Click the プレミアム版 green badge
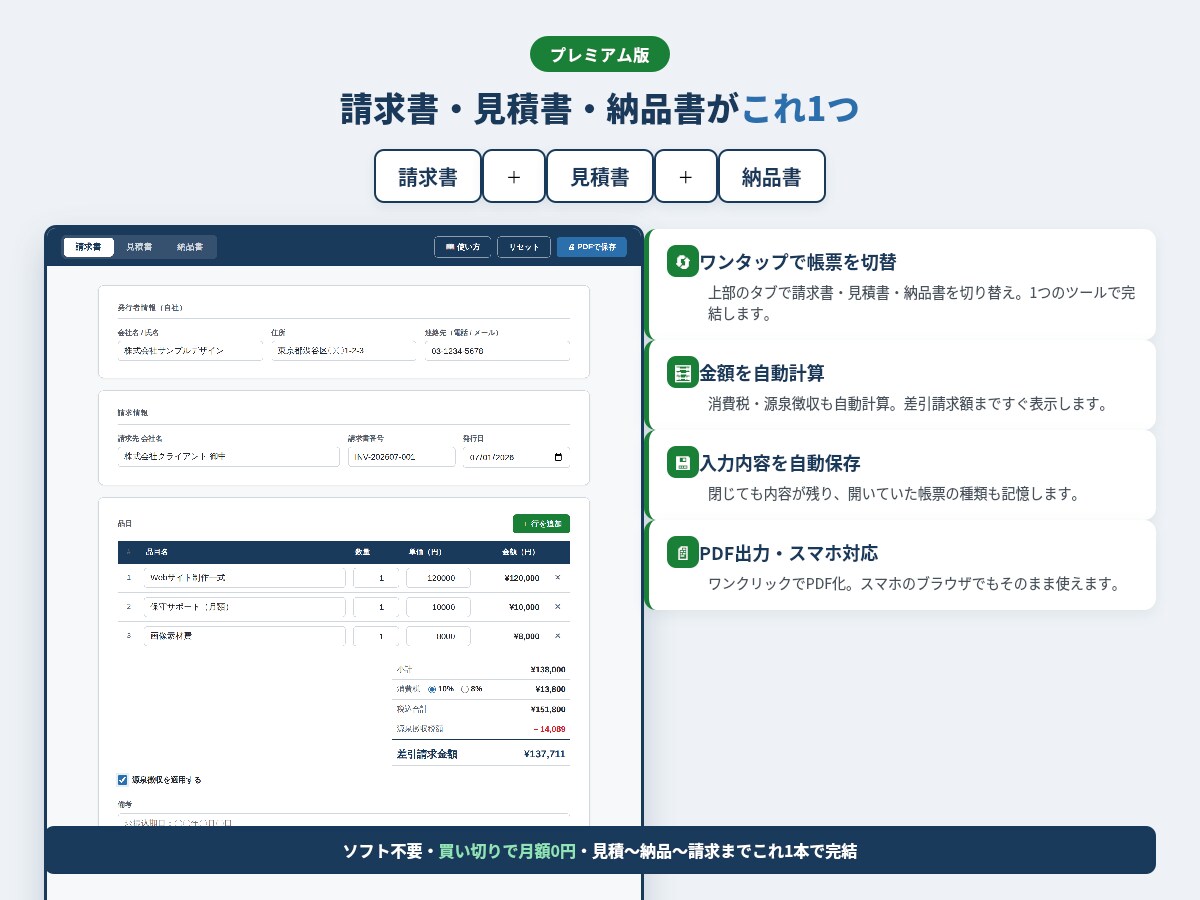The height and width of the screenshot is (900, 1200). click(x=600, y=54)
